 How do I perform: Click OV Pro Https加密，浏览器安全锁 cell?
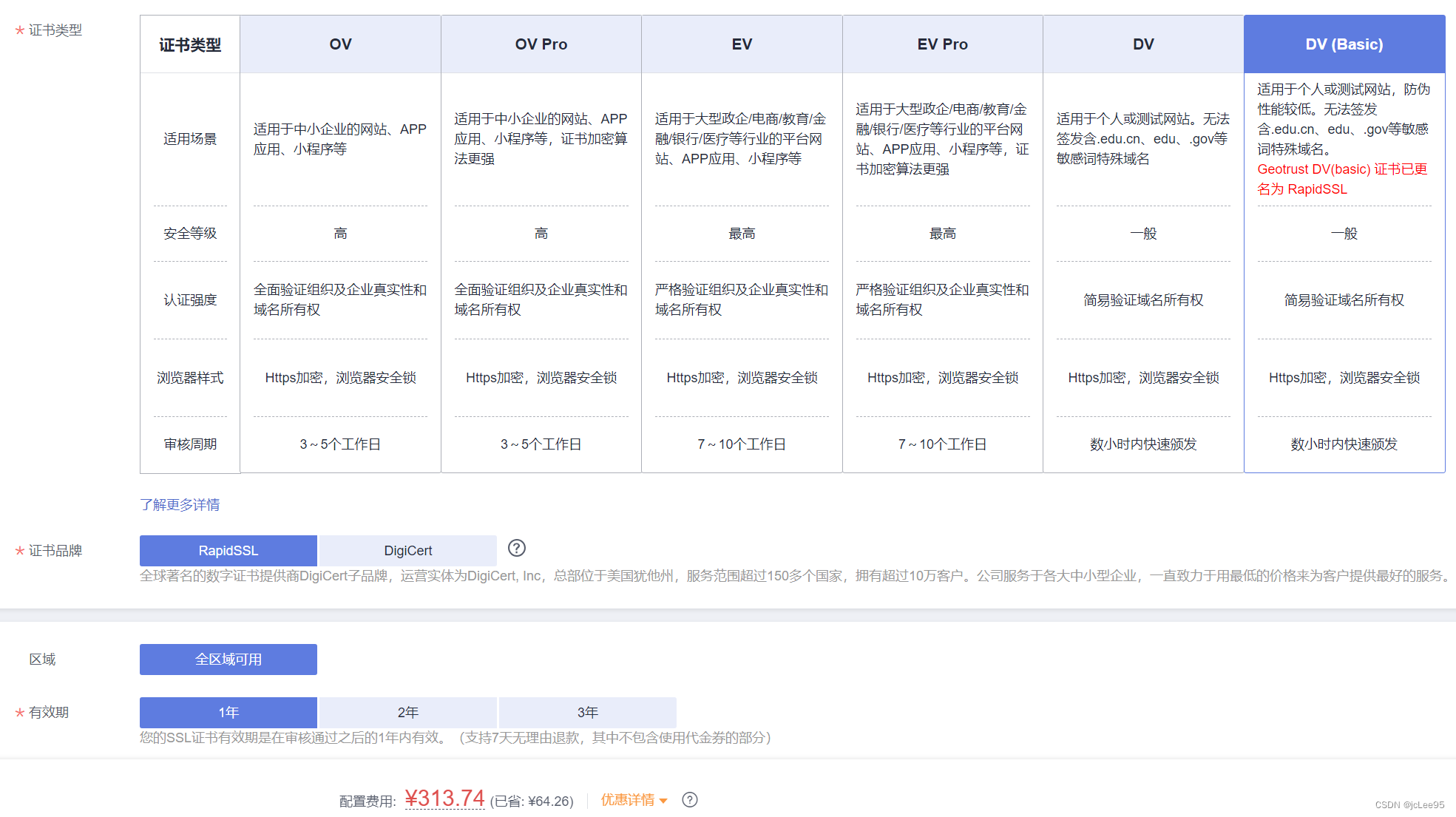click(541, 378)
